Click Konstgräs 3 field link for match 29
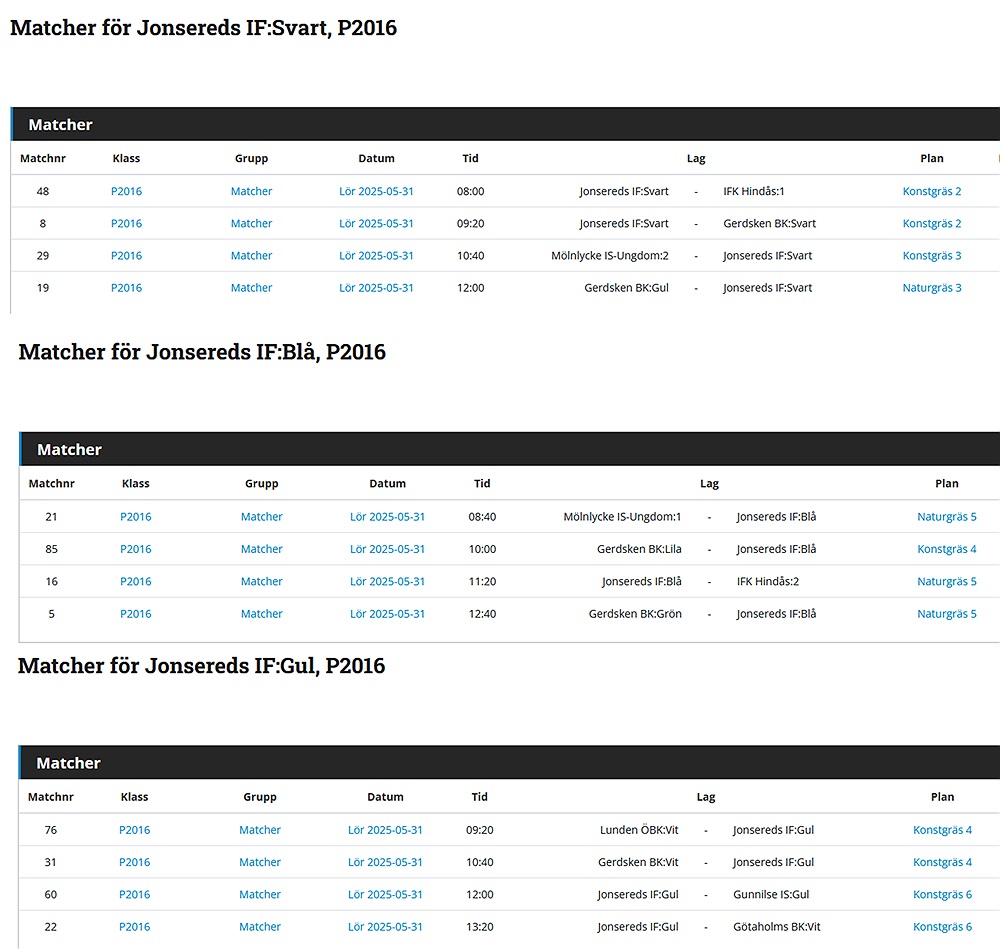The image size is (1000, 949). (931, 255)
